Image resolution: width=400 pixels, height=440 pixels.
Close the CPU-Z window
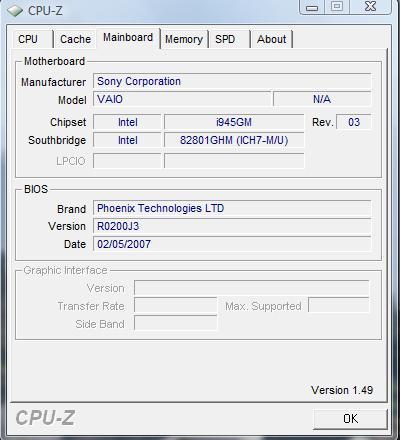tap(370, 7)
